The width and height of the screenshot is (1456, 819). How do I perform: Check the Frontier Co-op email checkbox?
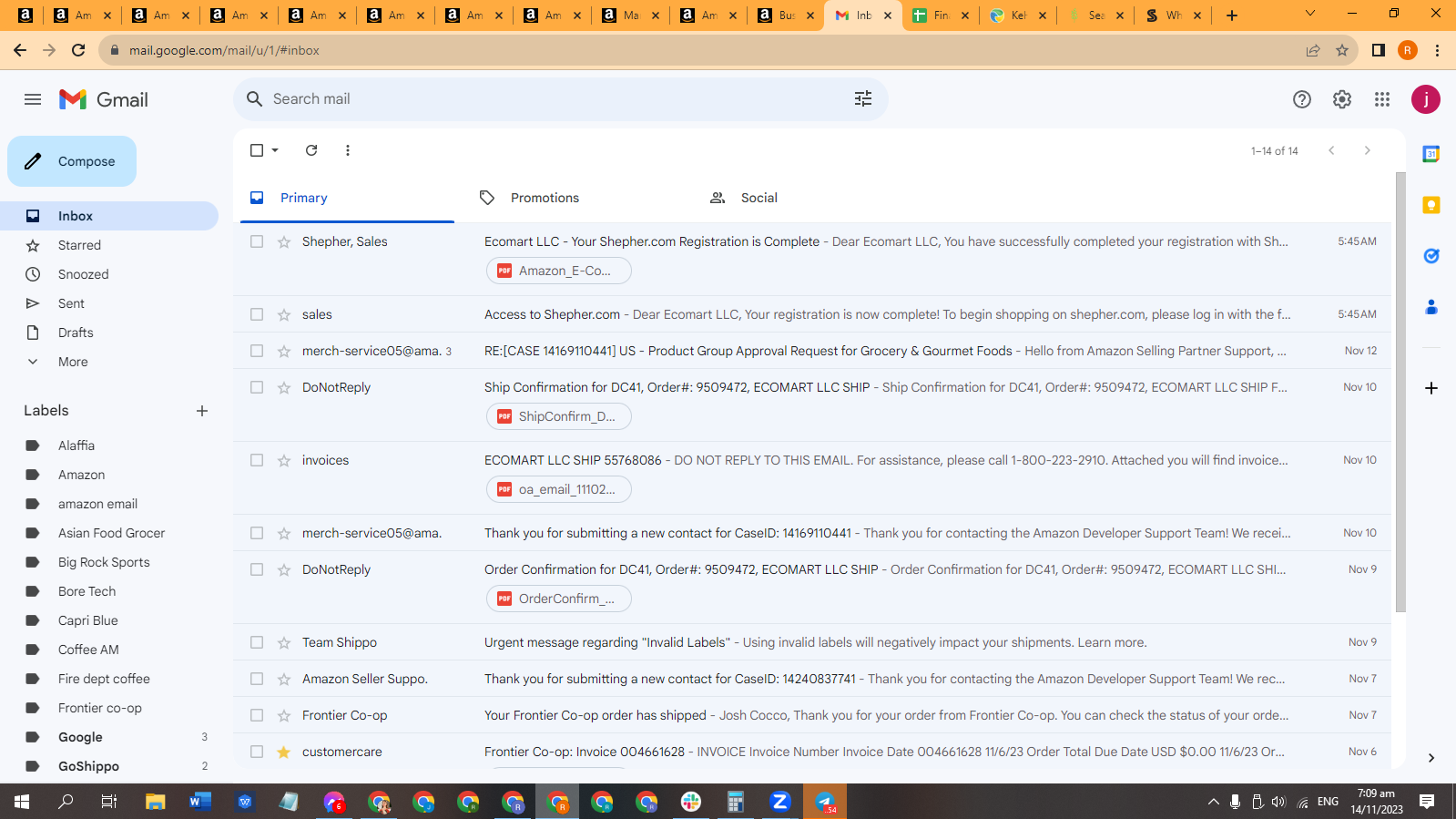[x=257, y=715]
